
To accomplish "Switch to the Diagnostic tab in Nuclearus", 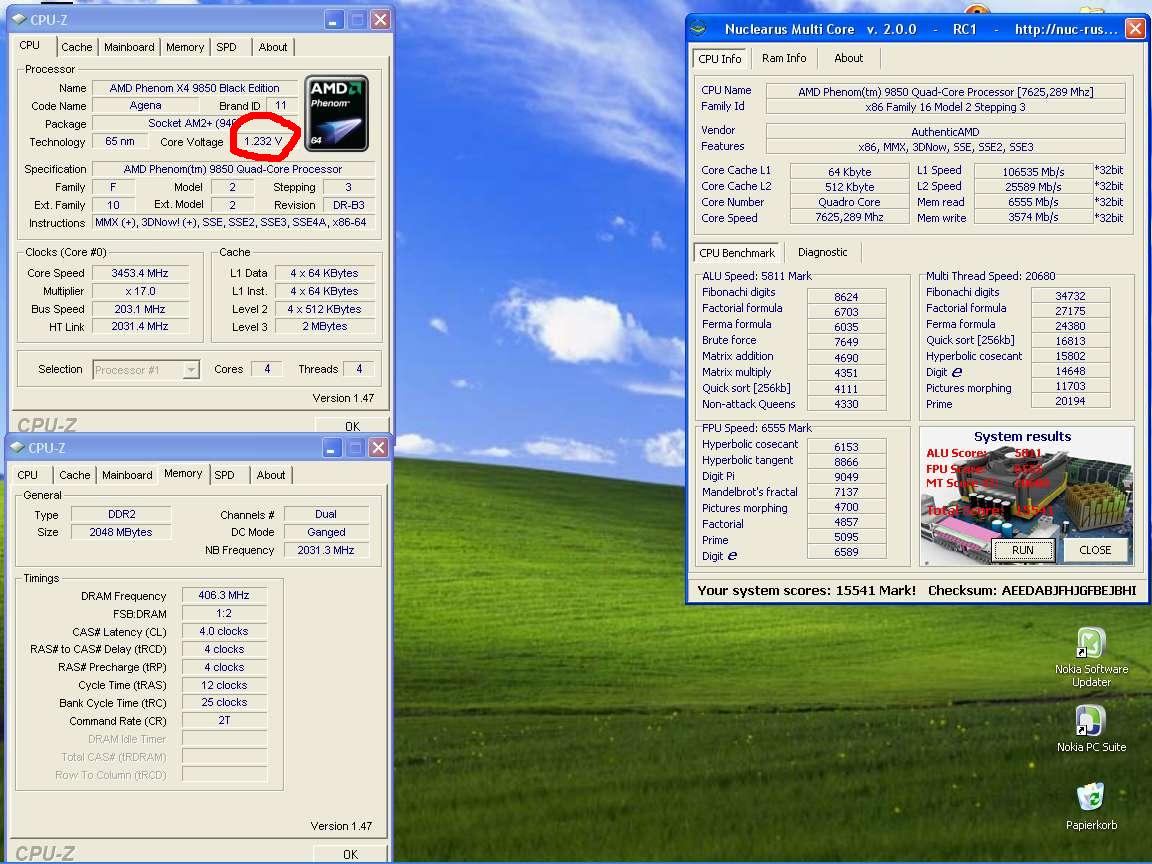I will 822,252.
